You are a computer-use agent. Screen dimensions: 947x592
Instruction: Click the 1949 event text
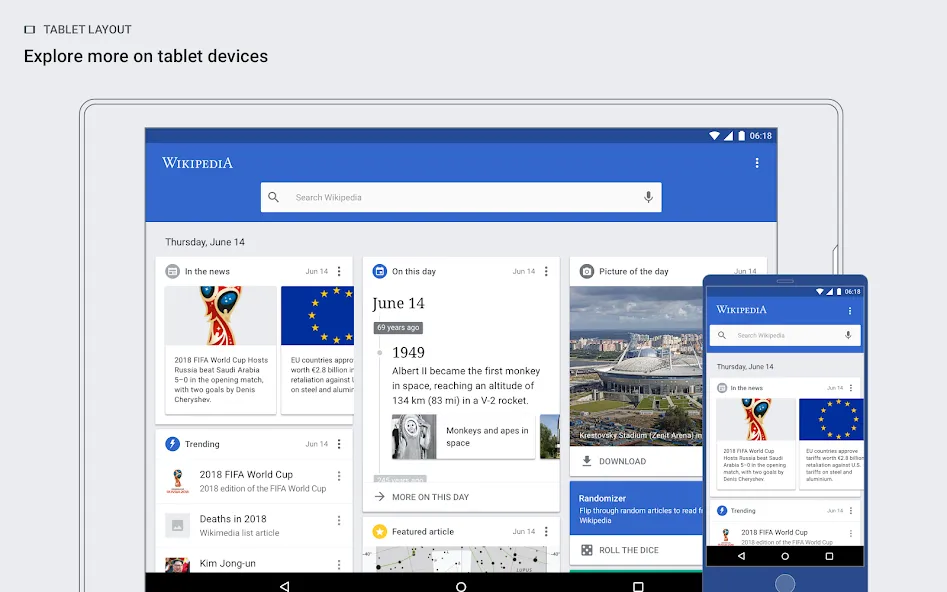[466, 385]
